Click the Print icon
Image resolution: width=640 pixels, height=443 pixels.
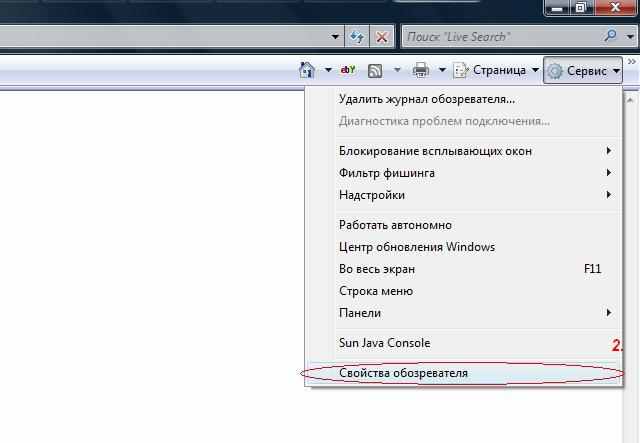(421, 71)
